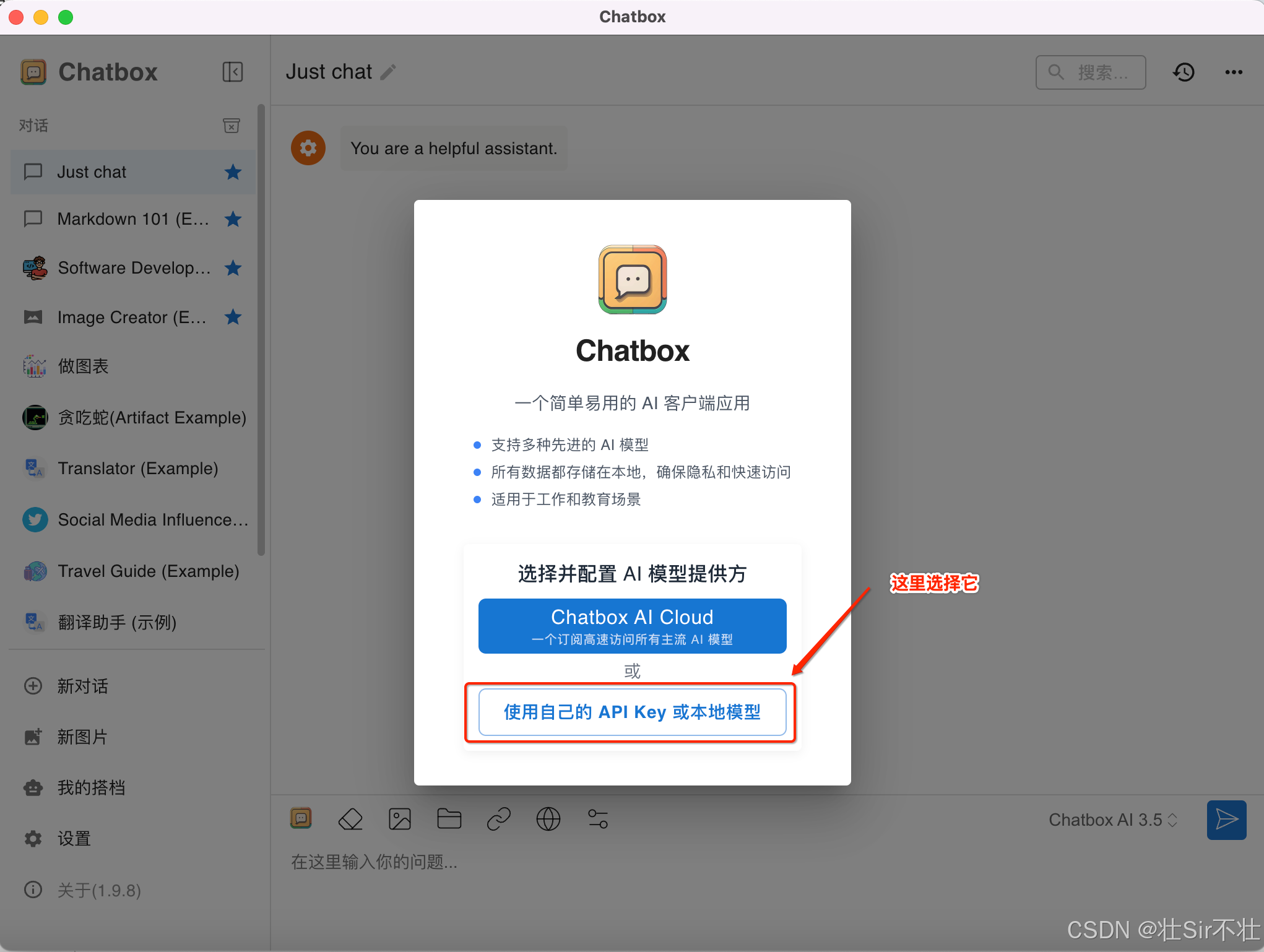Viewport: 1264px width, 952px height.
Task: Open Travel Guide (Example) conversation
Action: 133,571
